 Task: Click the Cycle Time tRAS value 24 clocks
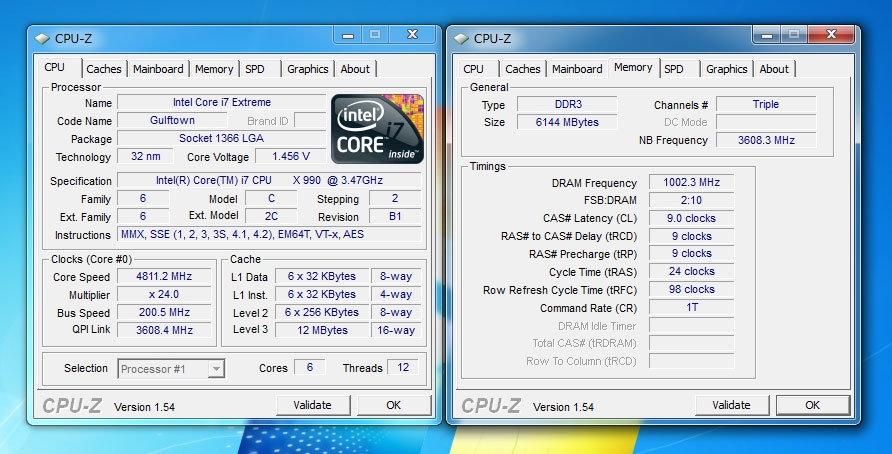(691, 271)
